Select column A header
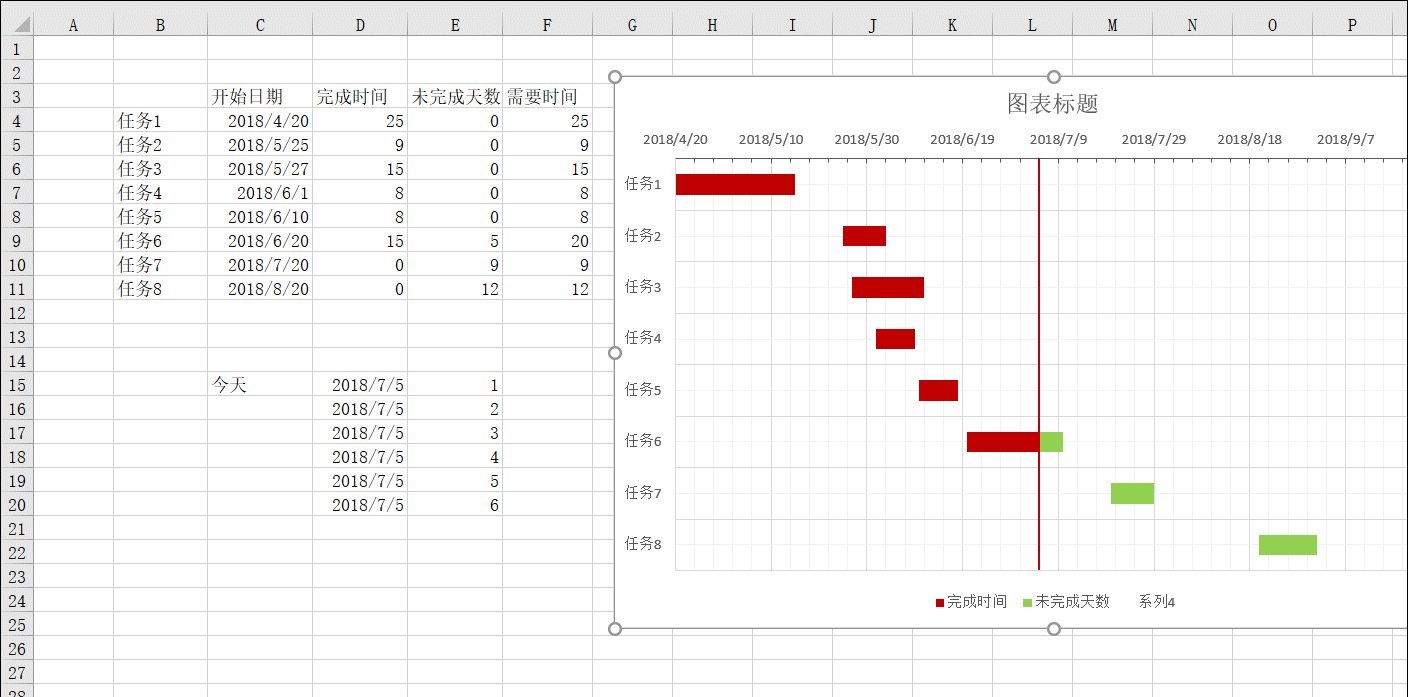Viewport: 1408px width, 697px height. point(73,25)
